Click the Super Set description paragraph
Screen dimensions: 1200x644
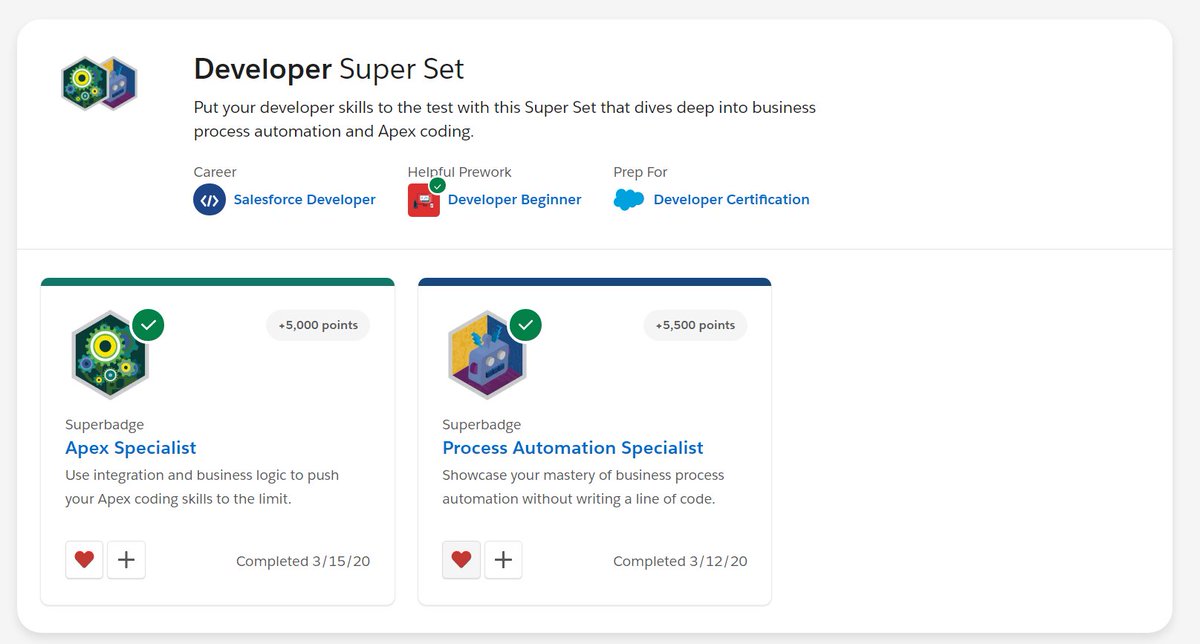point(505,119)
